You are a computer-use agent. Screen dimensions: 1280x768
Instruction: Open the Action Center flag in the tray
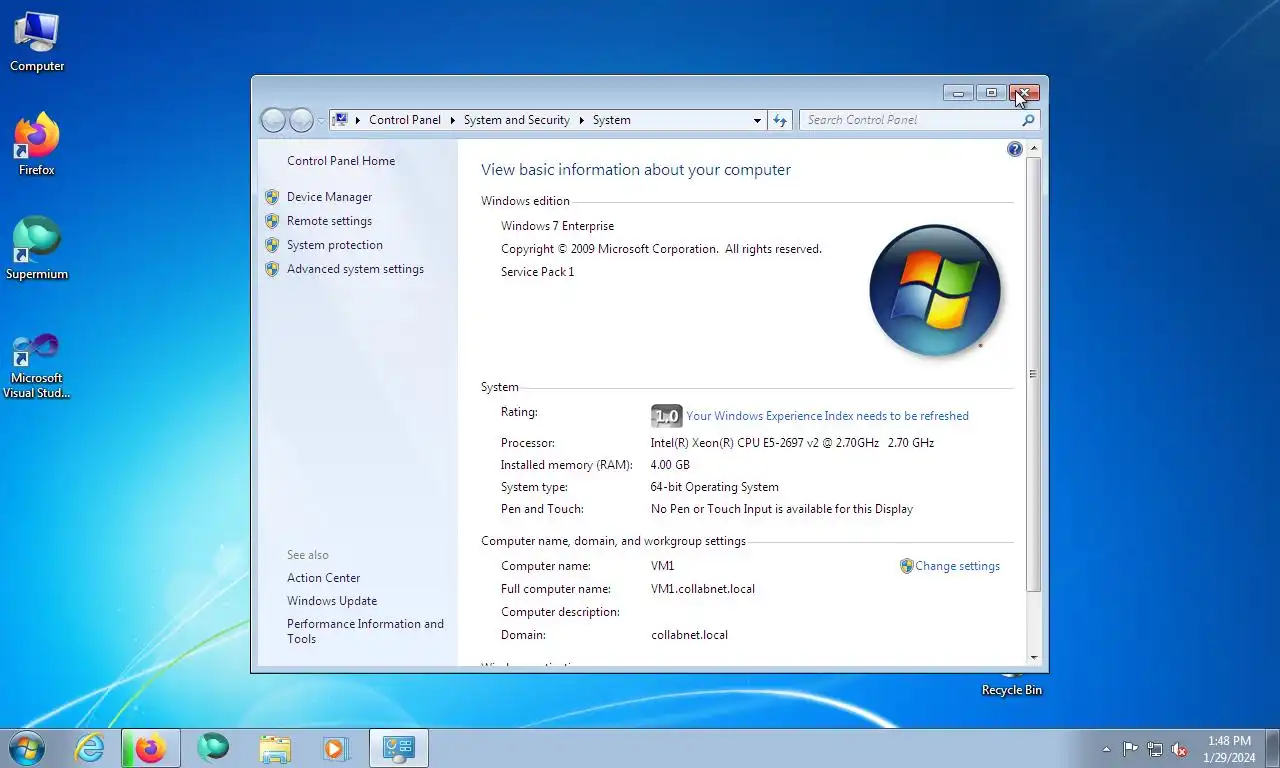1131,749
